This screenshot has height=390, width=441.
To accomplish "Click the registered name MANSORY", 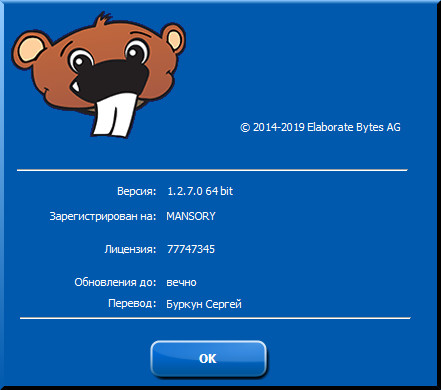I will tap(191, 216).
